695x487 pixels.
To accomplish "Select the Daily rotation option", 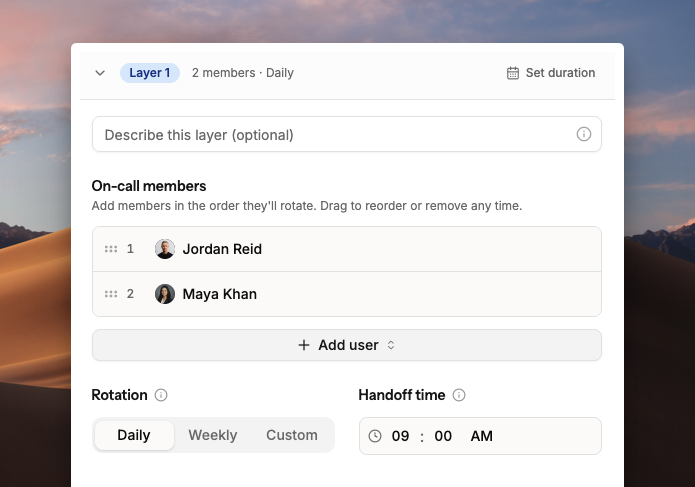I will point(134,435).
